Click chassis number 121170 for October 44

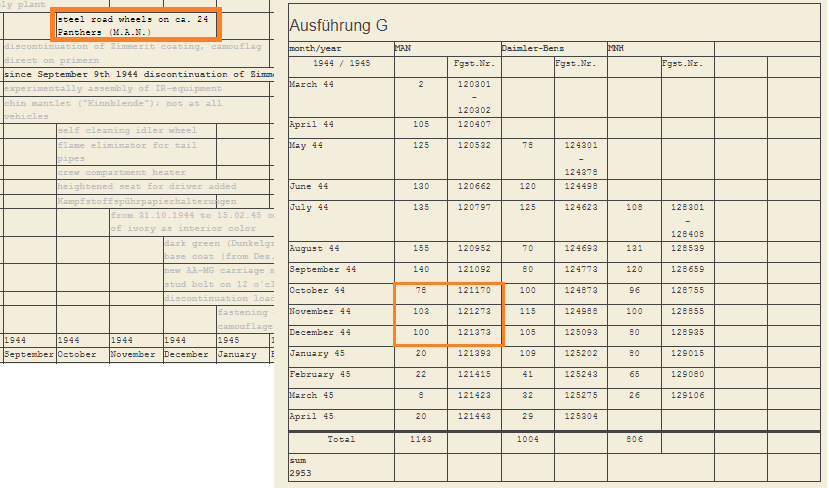pyautogui.click(x=474, y=290)
